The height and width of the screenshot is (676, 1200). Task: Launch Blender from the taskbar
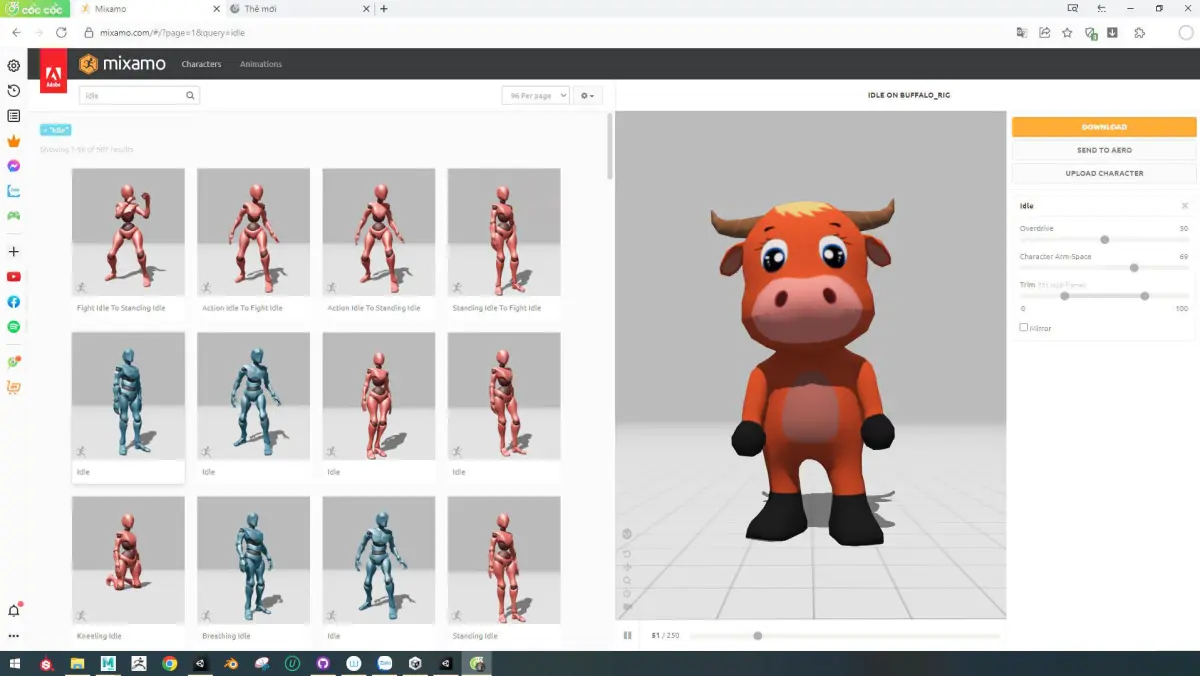231,663
